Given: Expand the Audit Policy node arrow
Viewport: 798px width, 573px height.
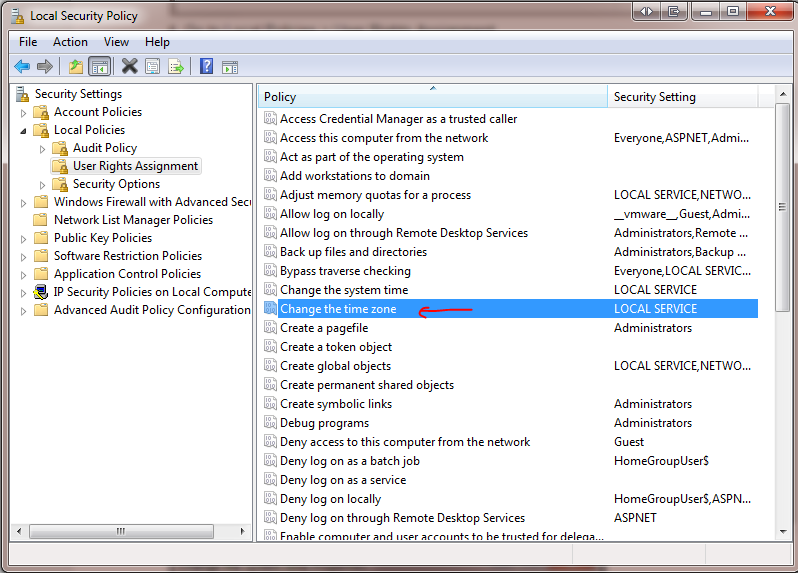Looking at the screenshot, I should tap(42, 149).
